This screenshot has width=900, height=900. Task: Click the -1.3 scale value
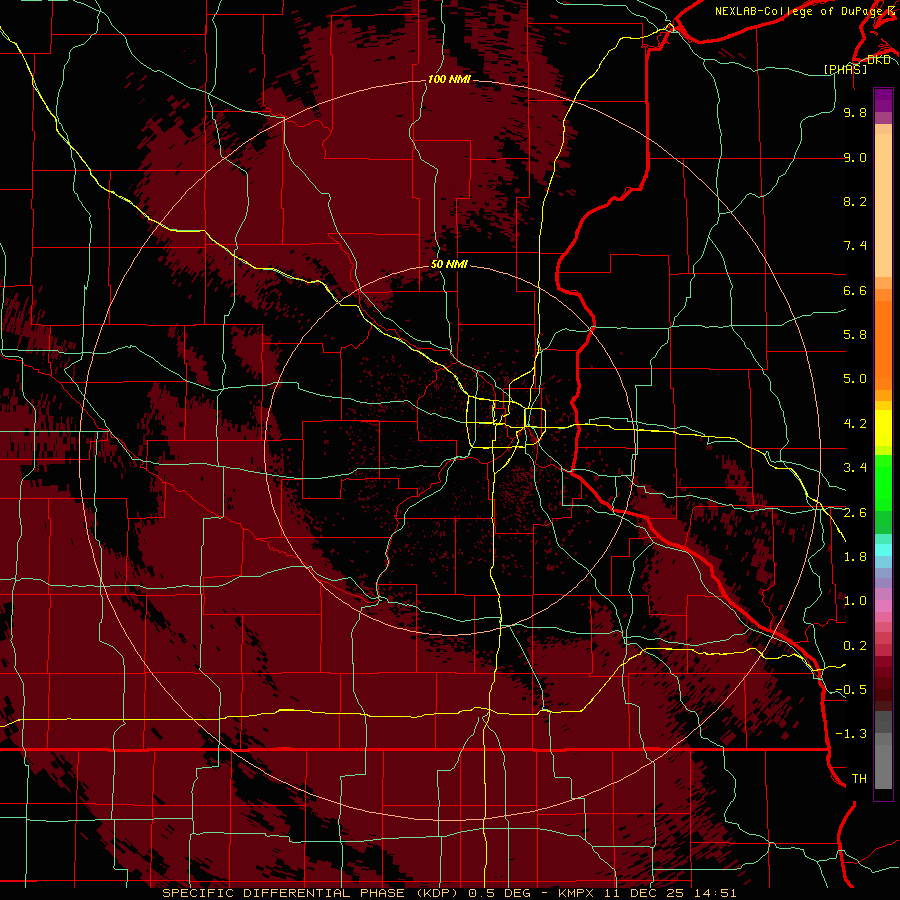coord(851,734)
